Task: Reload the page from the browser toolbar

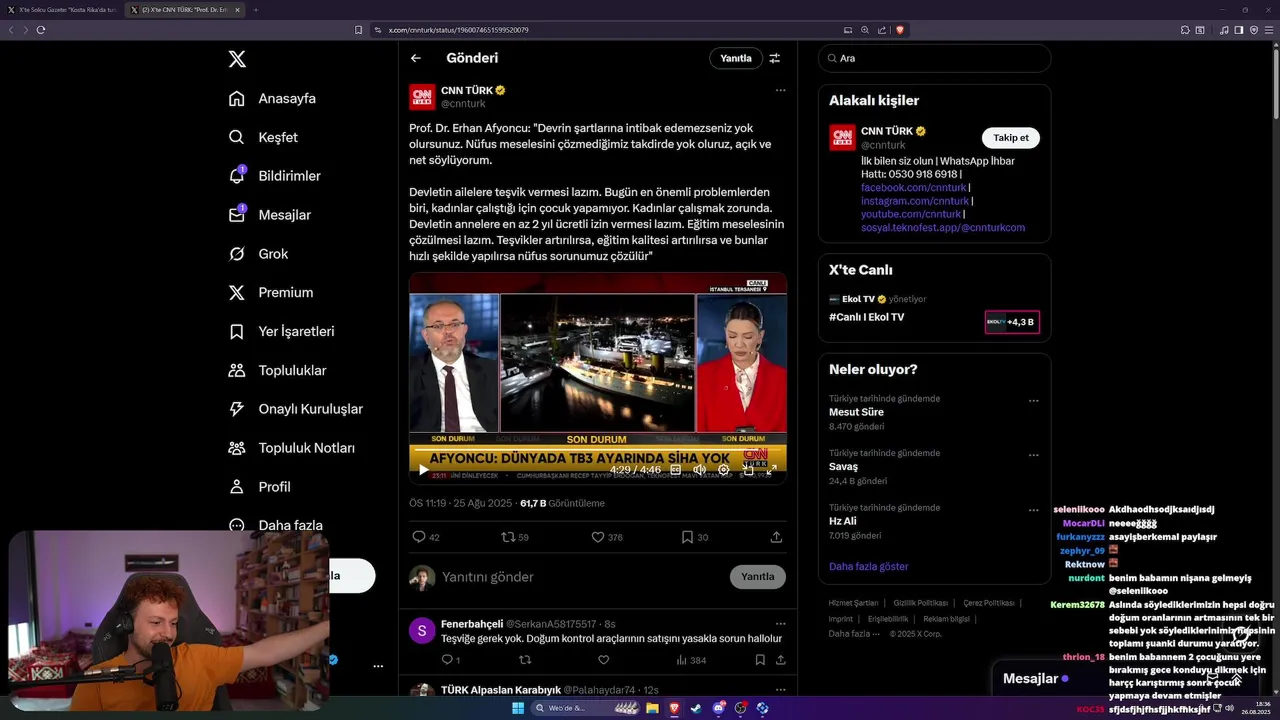Action: point(41,30)
